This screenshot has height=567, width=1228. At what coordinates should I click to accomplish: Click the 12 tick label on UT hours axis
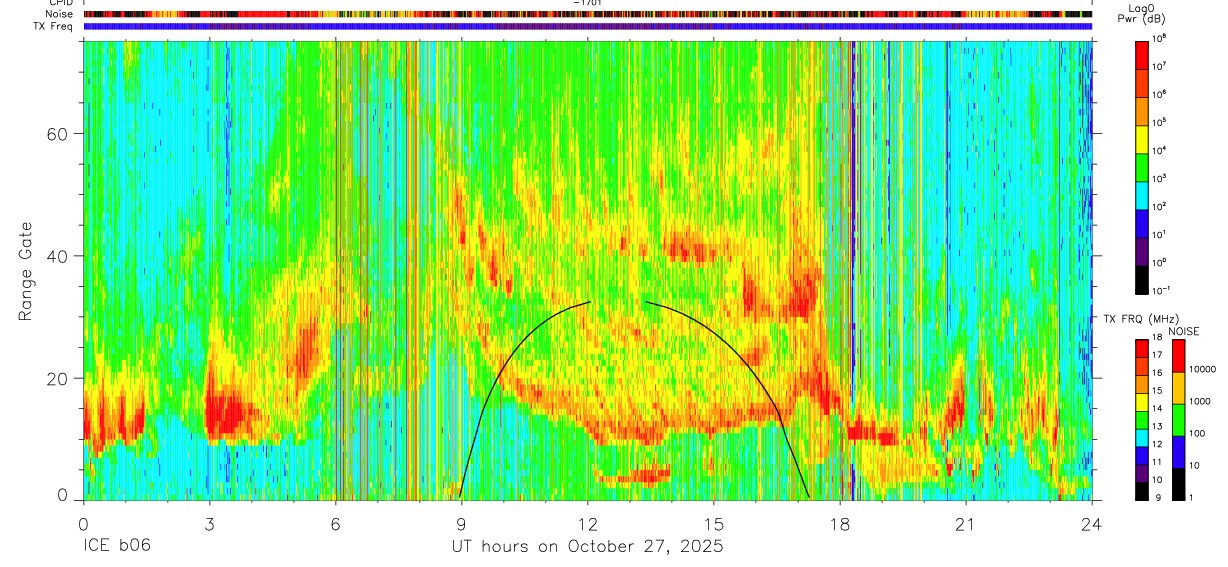(x=587, y=523)
